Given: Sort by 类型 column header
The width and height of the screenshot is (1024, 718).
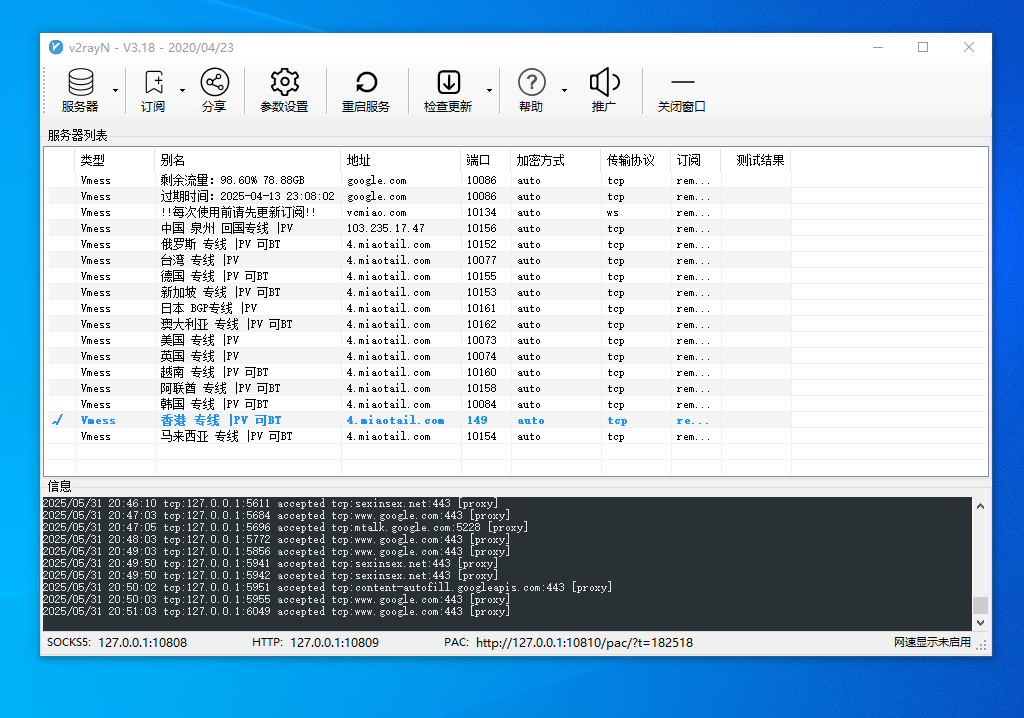Looking at the screenshot, I should [115, 160].
